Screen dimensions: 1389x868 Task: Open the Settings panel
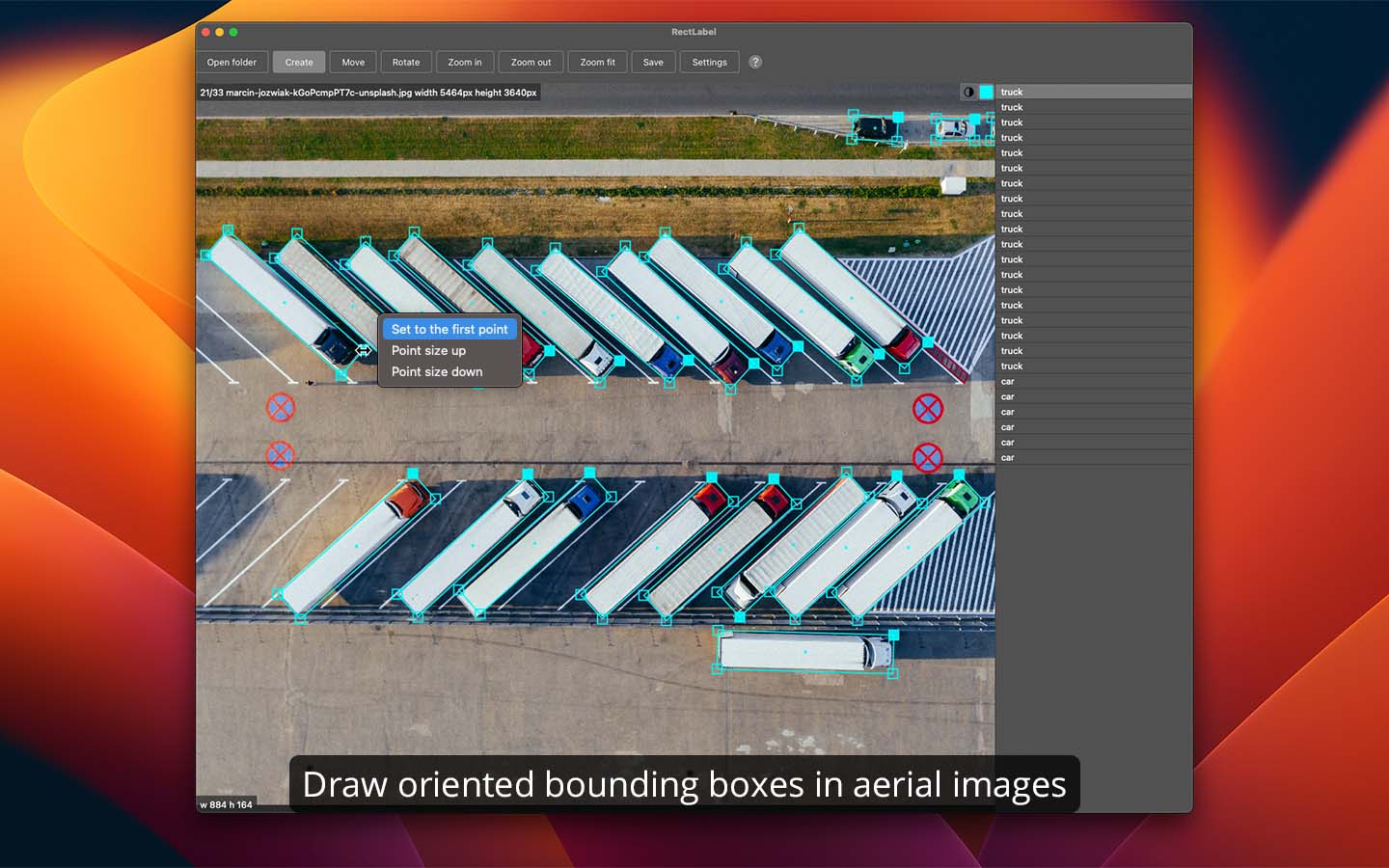point(709,62)
